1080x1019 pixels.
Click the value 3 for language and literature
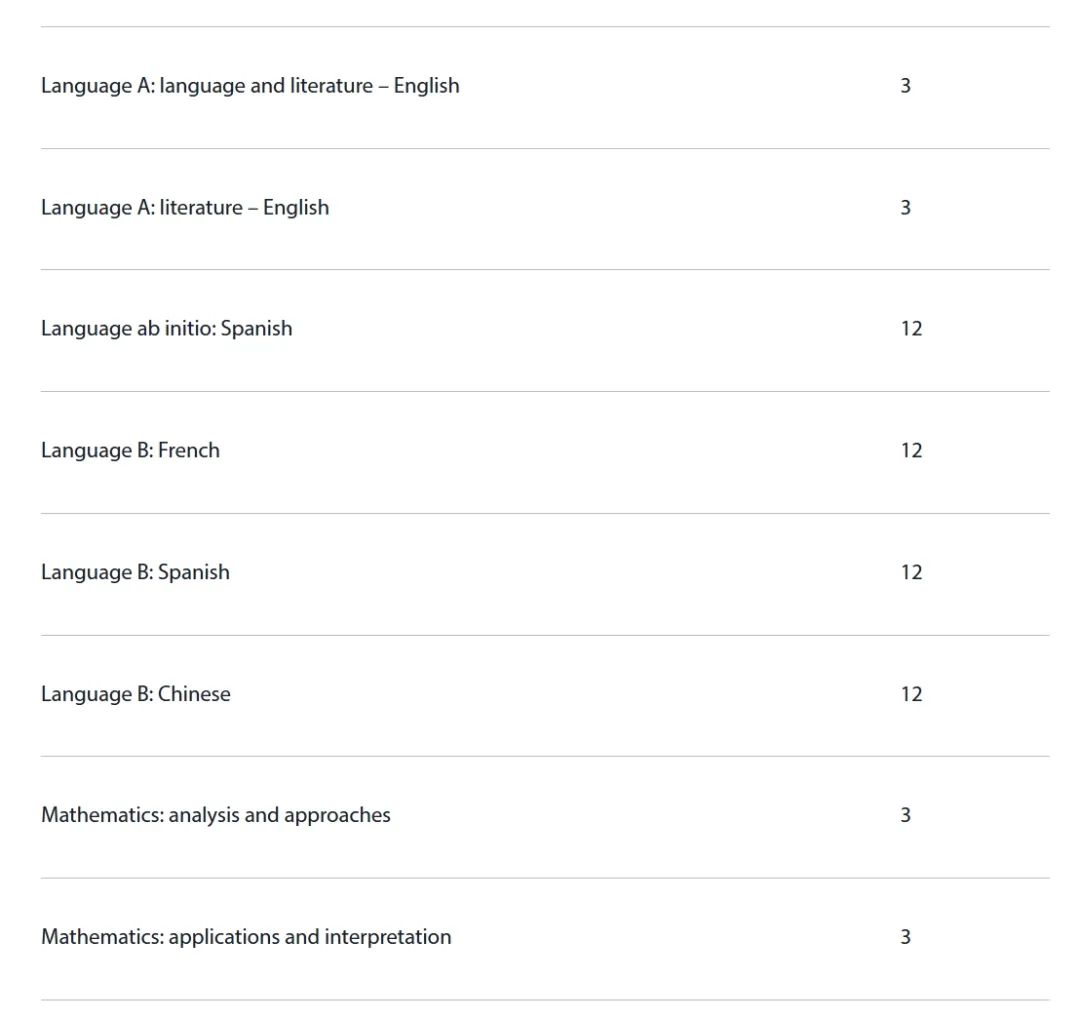[906, 85]
